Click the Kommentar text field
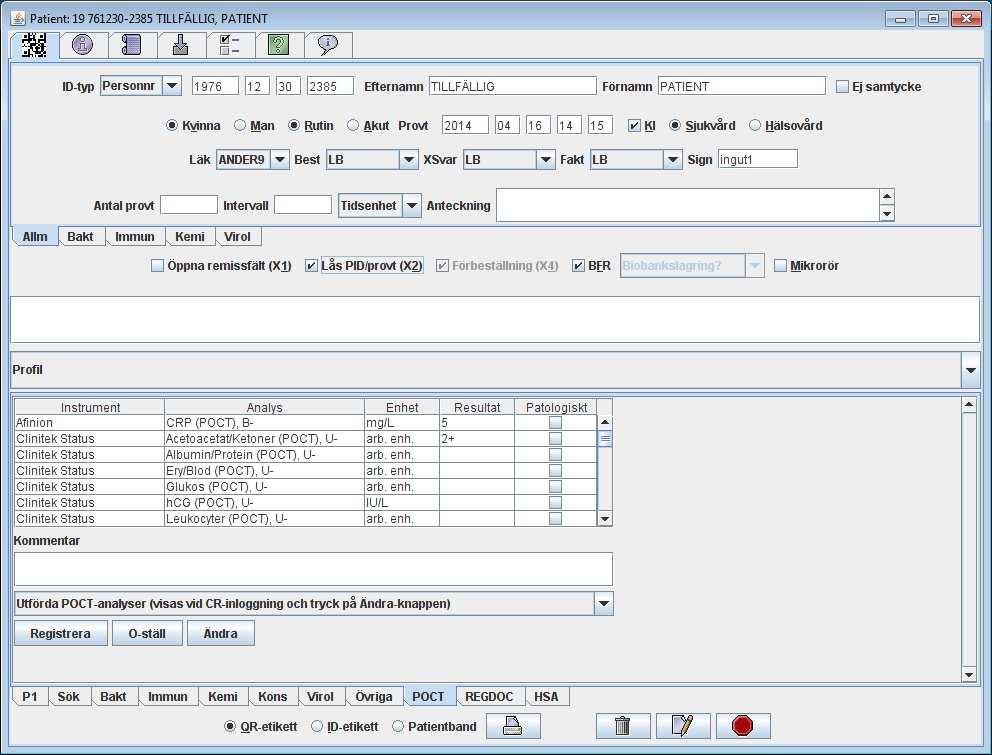The height and width of the screenshot is (755, 992). click(313, 569)
